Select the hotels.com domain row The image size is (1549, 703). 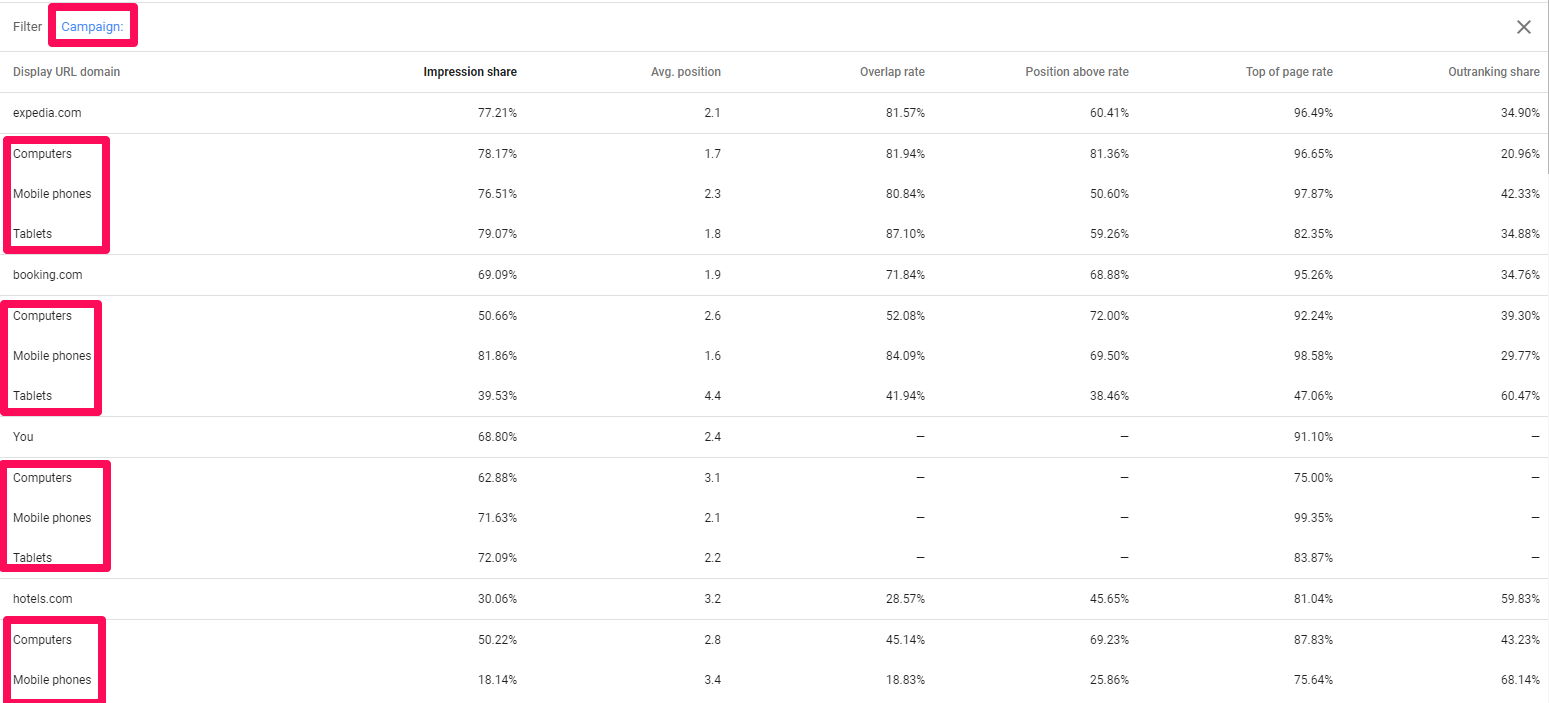774,599
